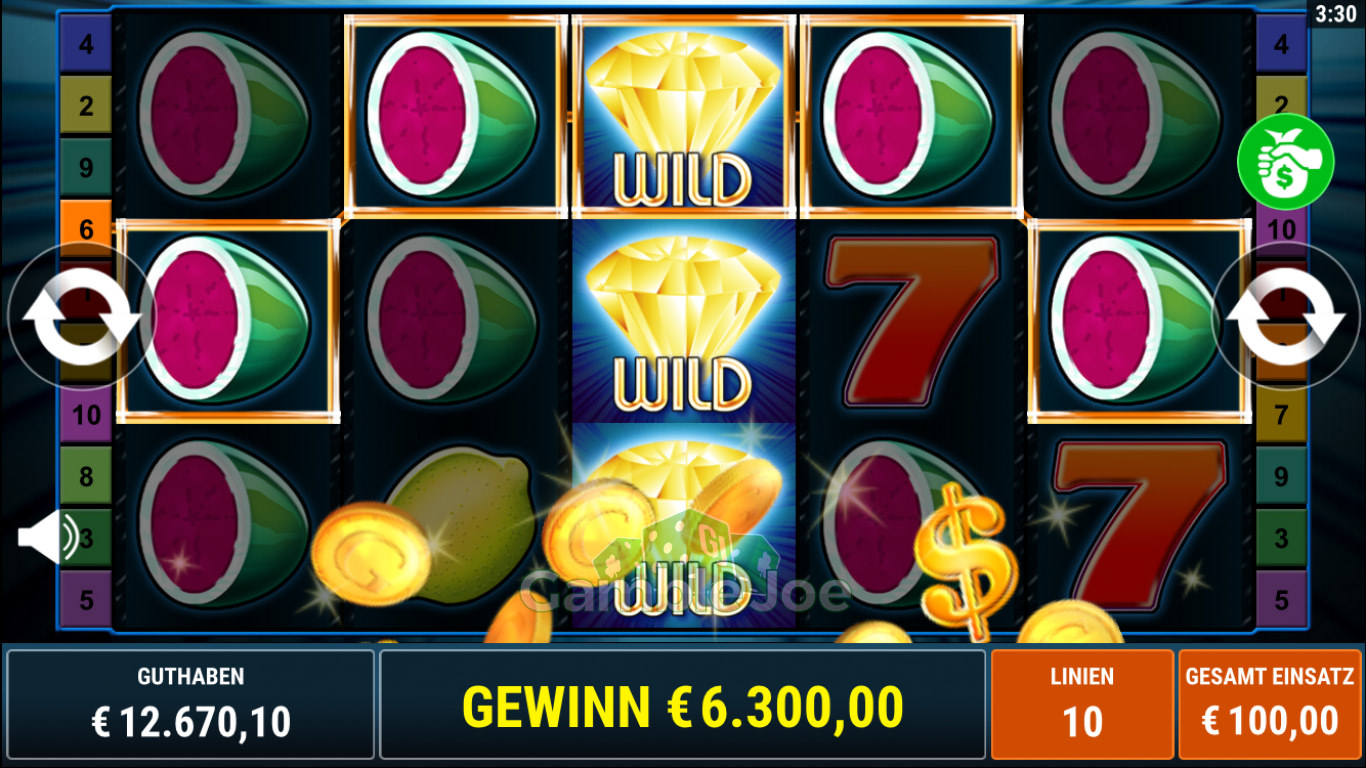The height and width of the screenshot is (768, 1366).
Task: Click the Guthaben balance panel
Action: pyautogui.click(x=190, y=704)
